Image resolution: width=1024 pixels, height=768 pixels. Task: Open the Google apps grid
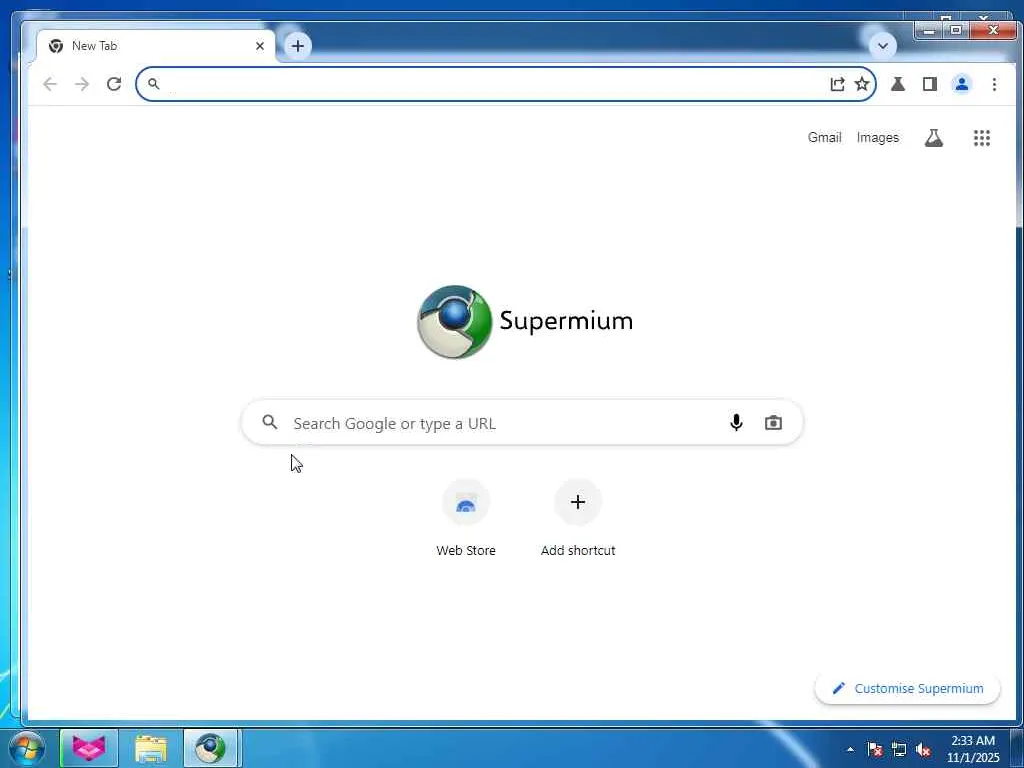[982, 138]
